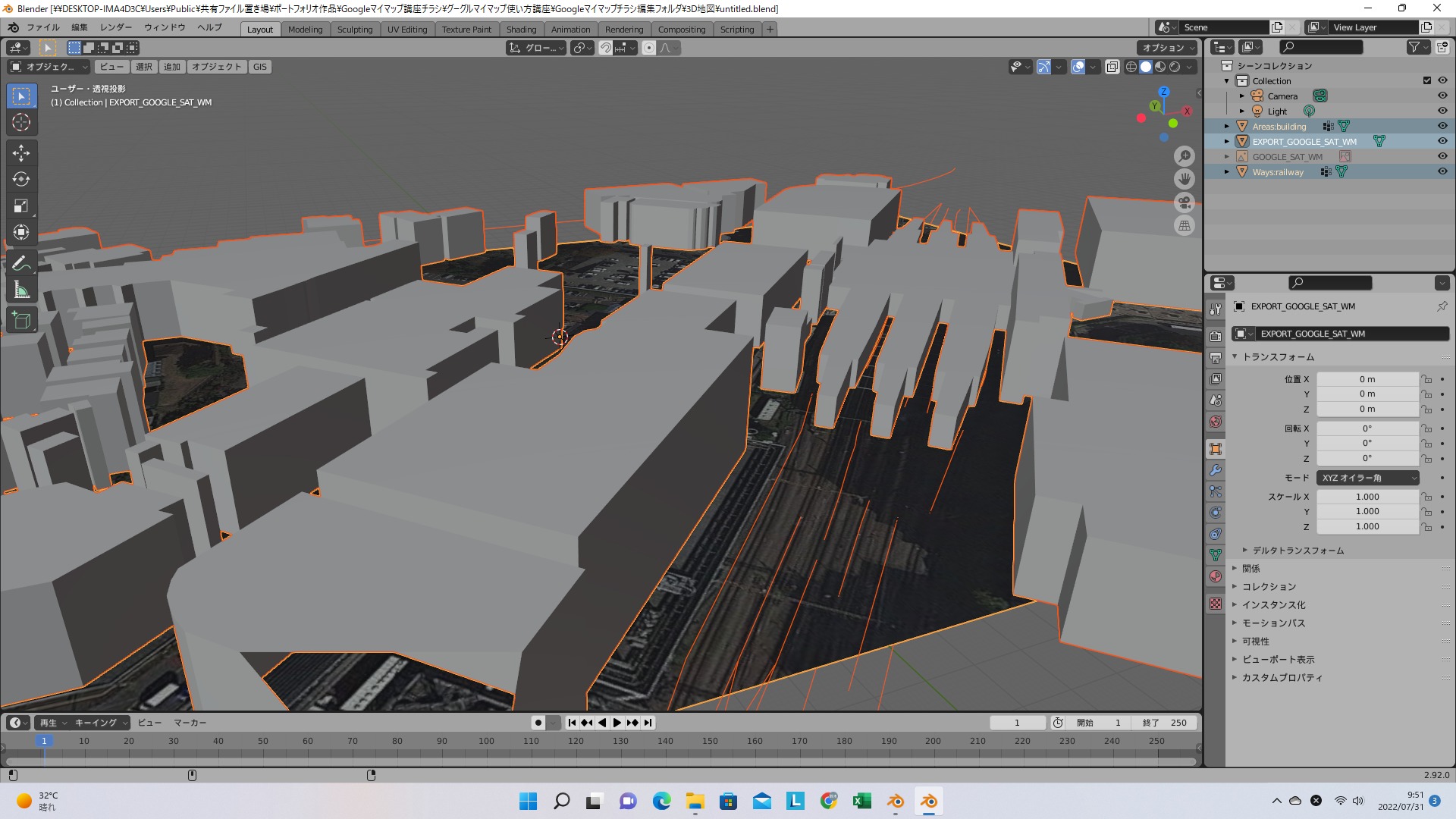Select the Scale tool
The image size is (1456, 819).
[21, 206]
